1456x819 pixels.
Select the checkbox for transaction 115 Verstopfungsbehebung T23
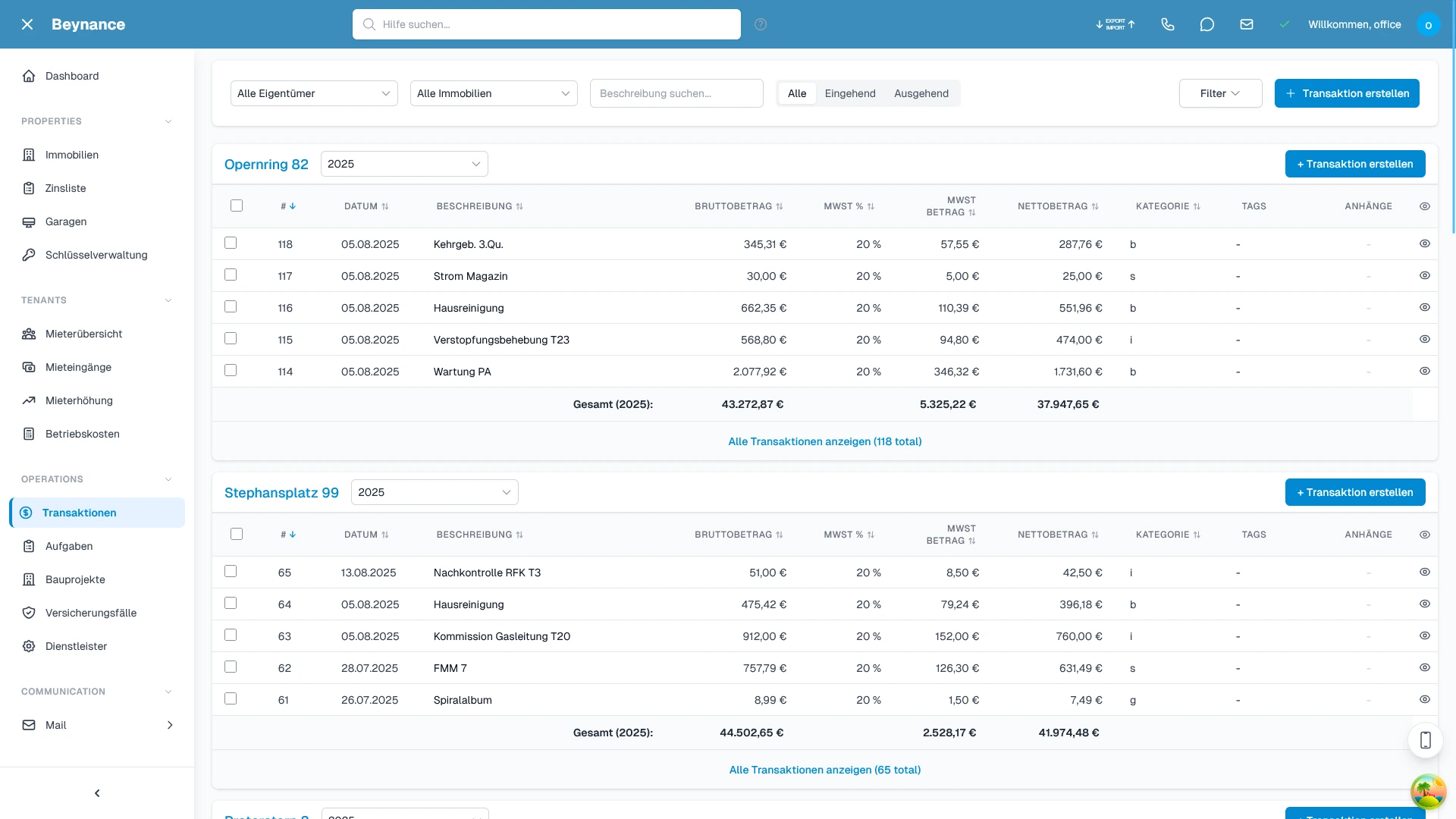click(x=231, y=338)
